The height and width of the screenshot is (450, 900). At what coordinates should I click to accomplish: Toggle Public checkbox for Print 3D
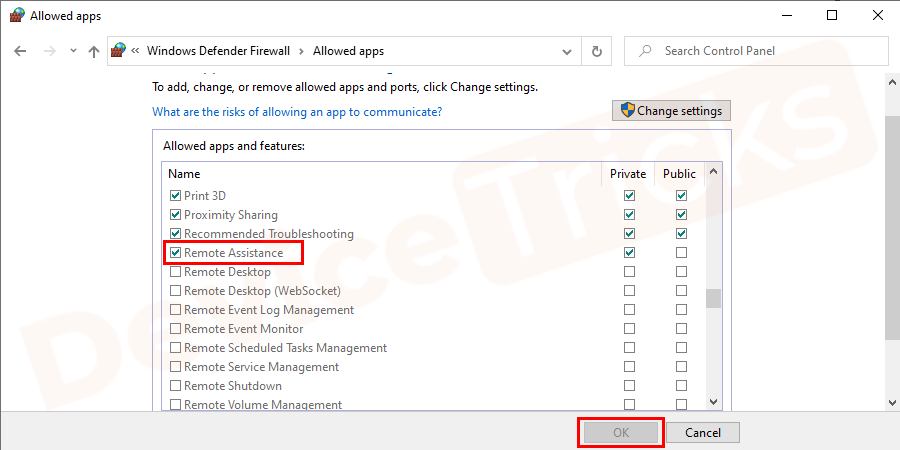681,196
